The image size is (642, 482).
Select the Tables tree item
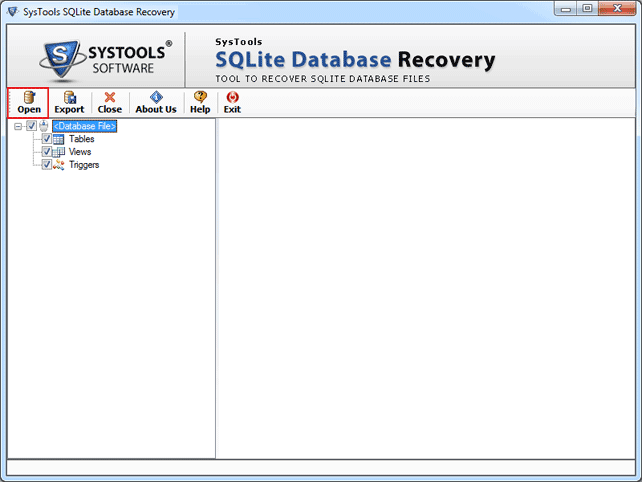[81, 139]
